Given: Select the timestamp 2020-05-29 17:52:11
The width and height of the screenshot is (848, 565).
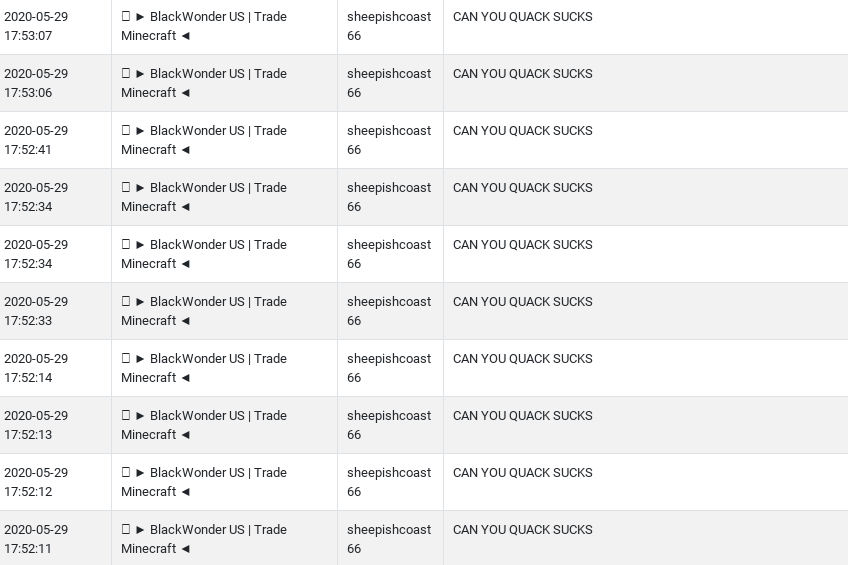Looking at the screenshot, I should [36, 539].
